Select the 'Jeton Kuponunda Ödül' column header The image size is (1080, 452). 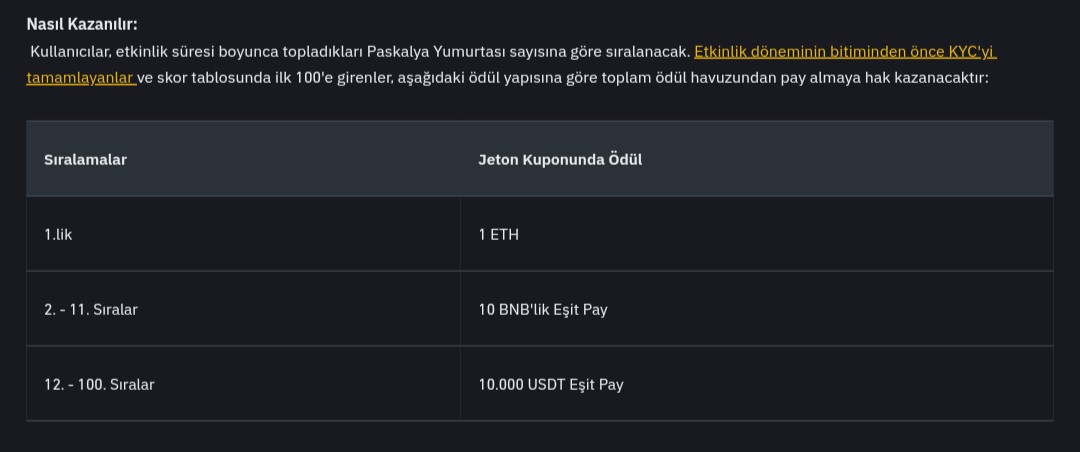point(560,159)
